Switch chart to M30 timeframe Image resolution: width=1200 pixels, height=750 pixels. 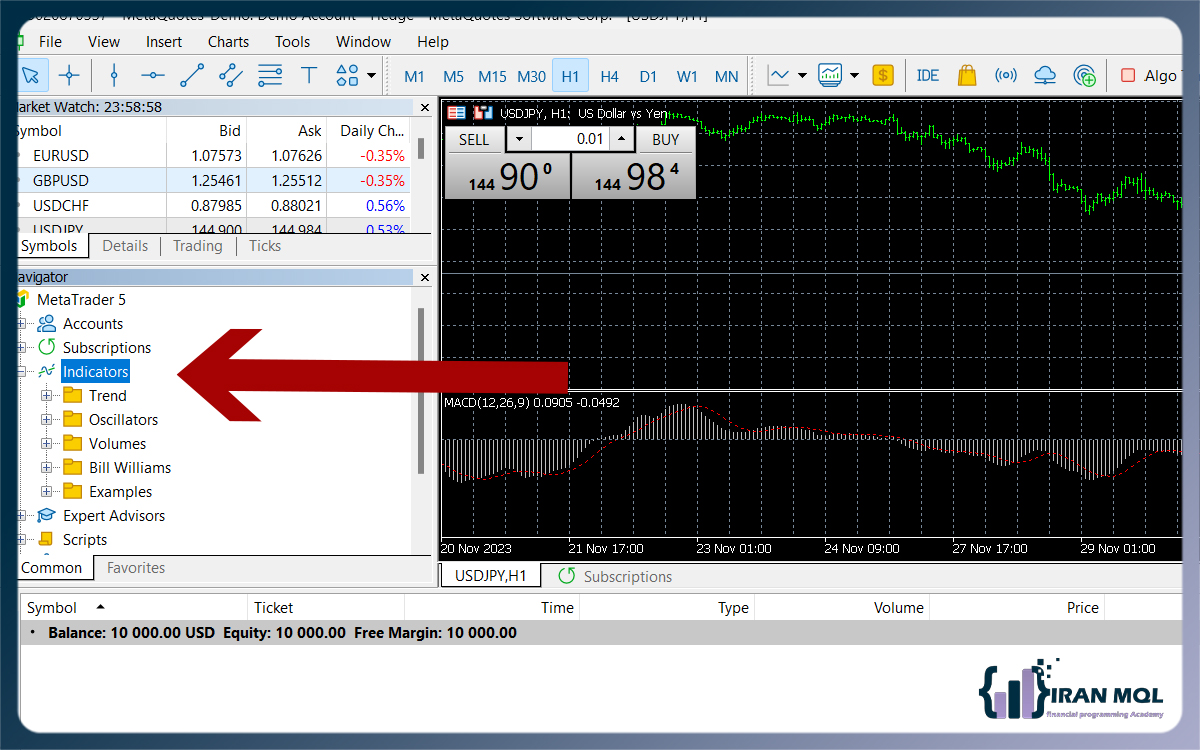pos(531,76)
